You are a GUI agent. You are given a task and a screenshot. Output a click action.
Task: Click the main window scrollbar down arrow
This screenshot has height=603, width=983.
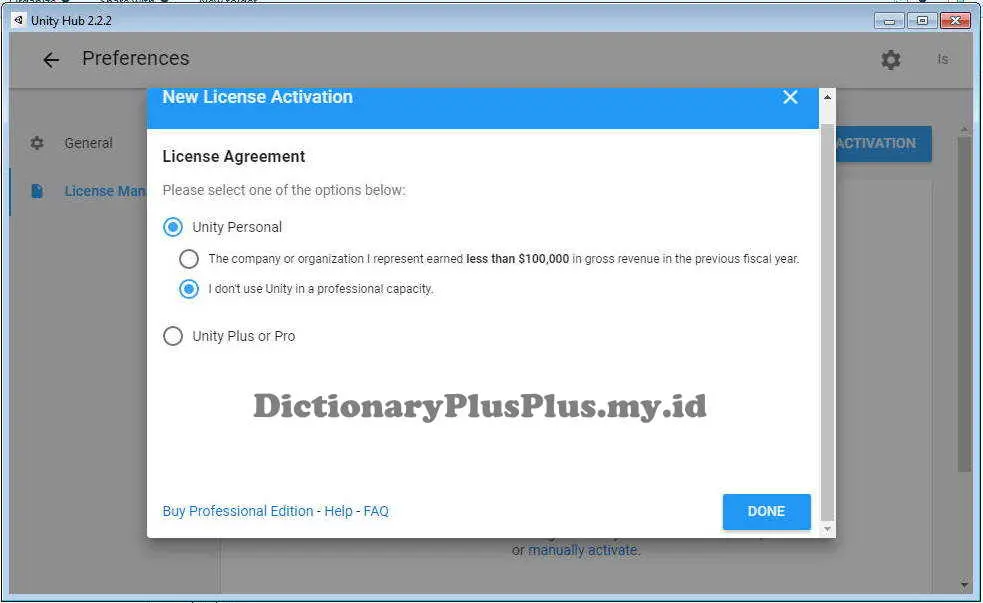[964, 584]
